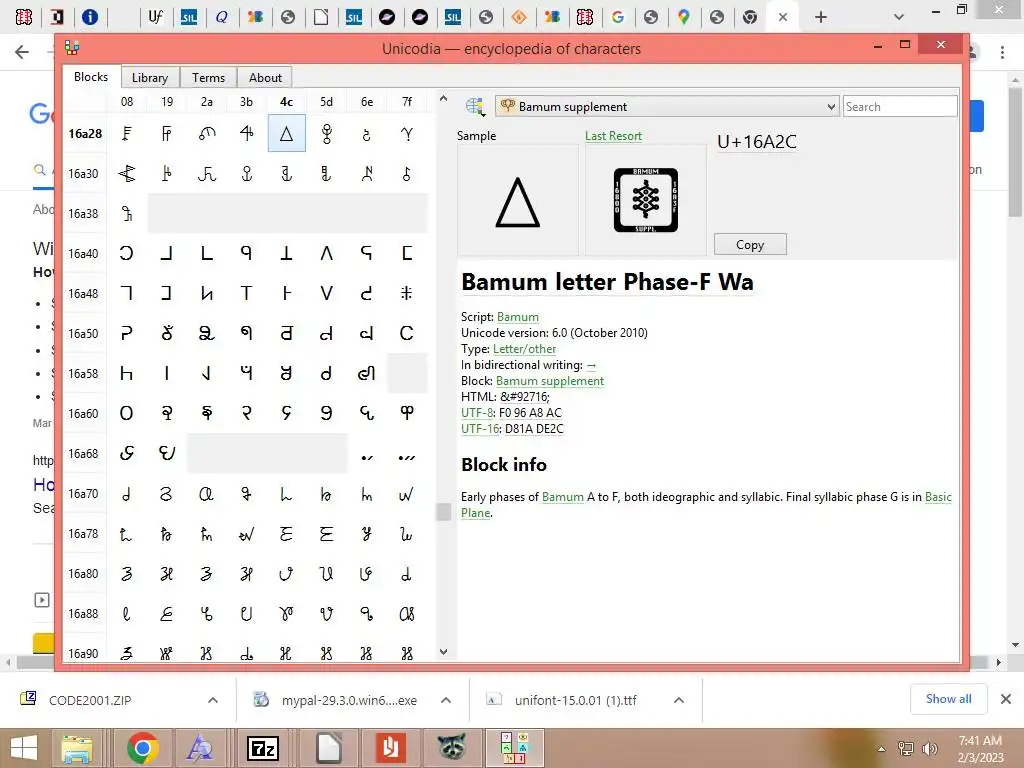Click the large triangle sample preview
This screenshot has width=1024, height=768.
[x=518, y=202]
